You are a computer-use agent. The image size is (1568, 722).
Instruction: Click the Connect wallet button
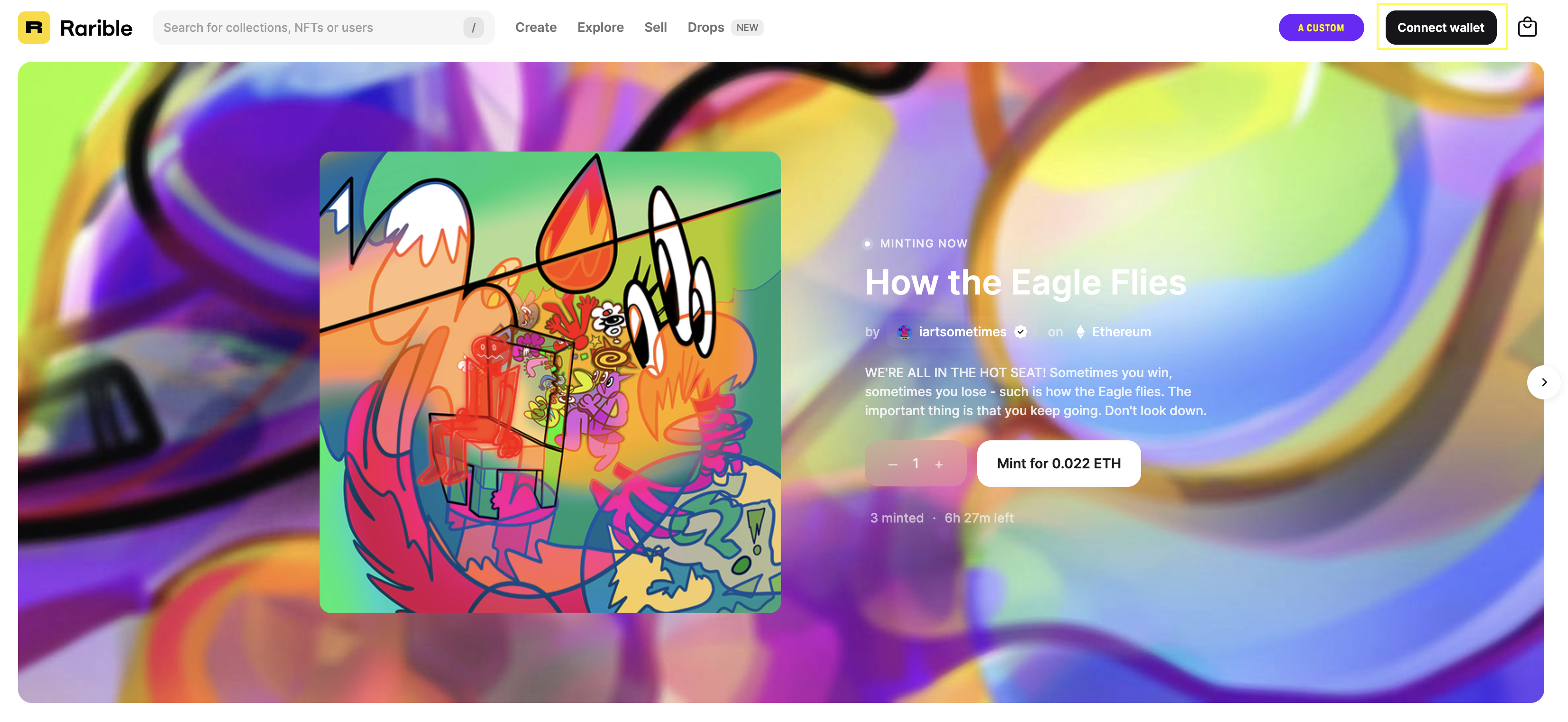[1440, 28]
